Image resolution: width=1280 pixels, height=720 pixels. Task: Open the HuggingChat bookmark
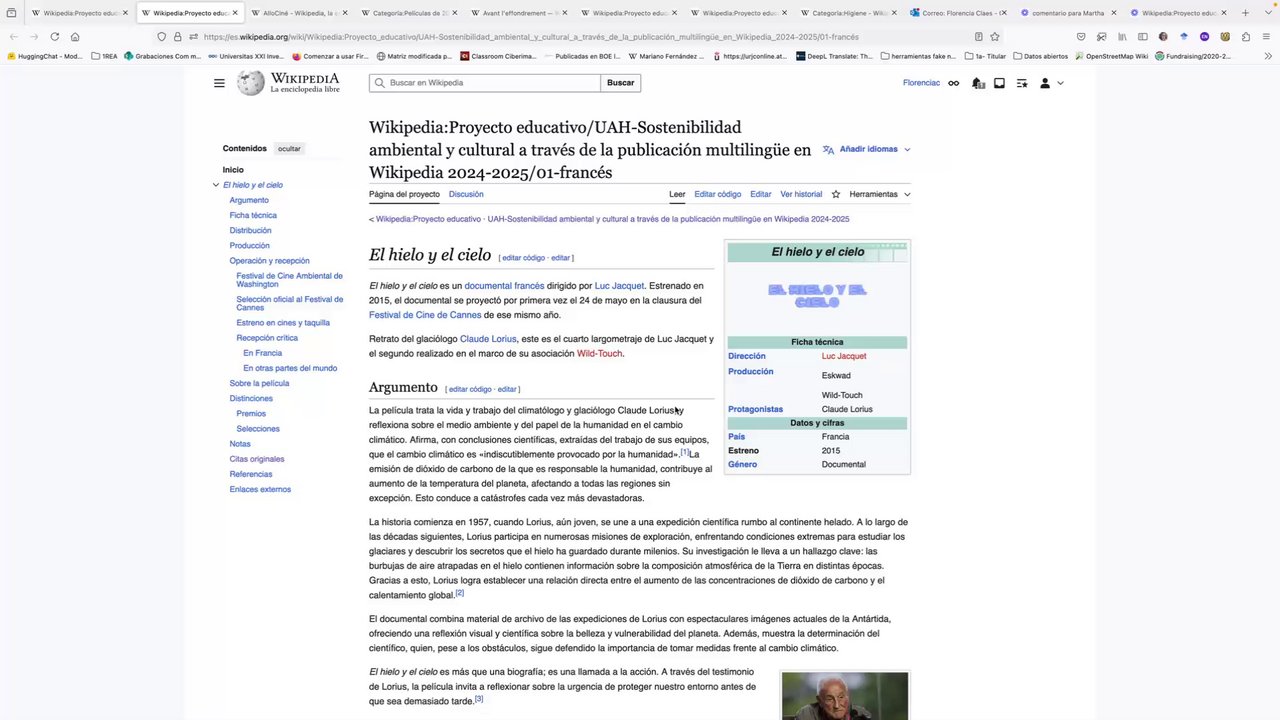coord(45,56)
